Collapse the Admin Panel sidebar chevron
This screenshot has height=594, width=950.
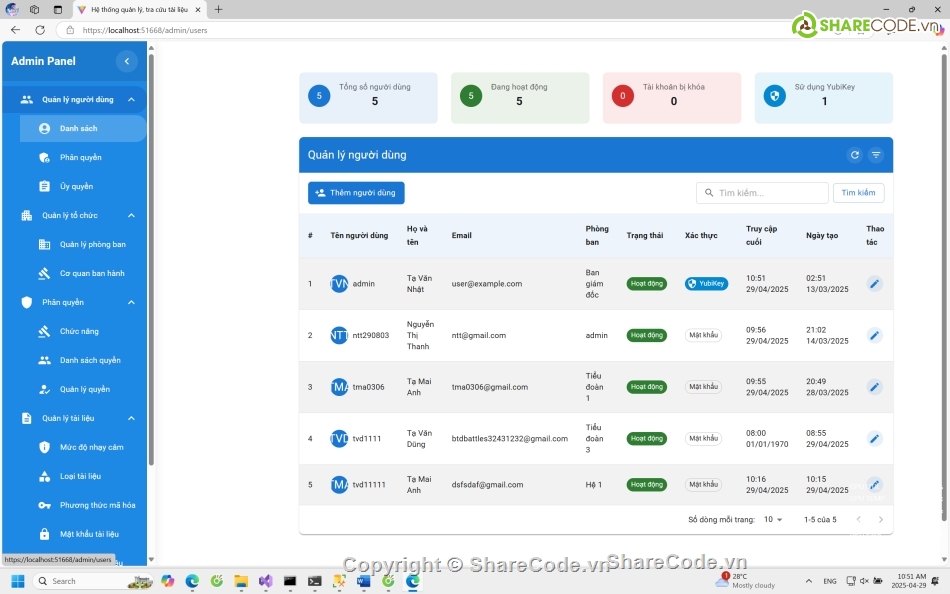coord(127,61)
